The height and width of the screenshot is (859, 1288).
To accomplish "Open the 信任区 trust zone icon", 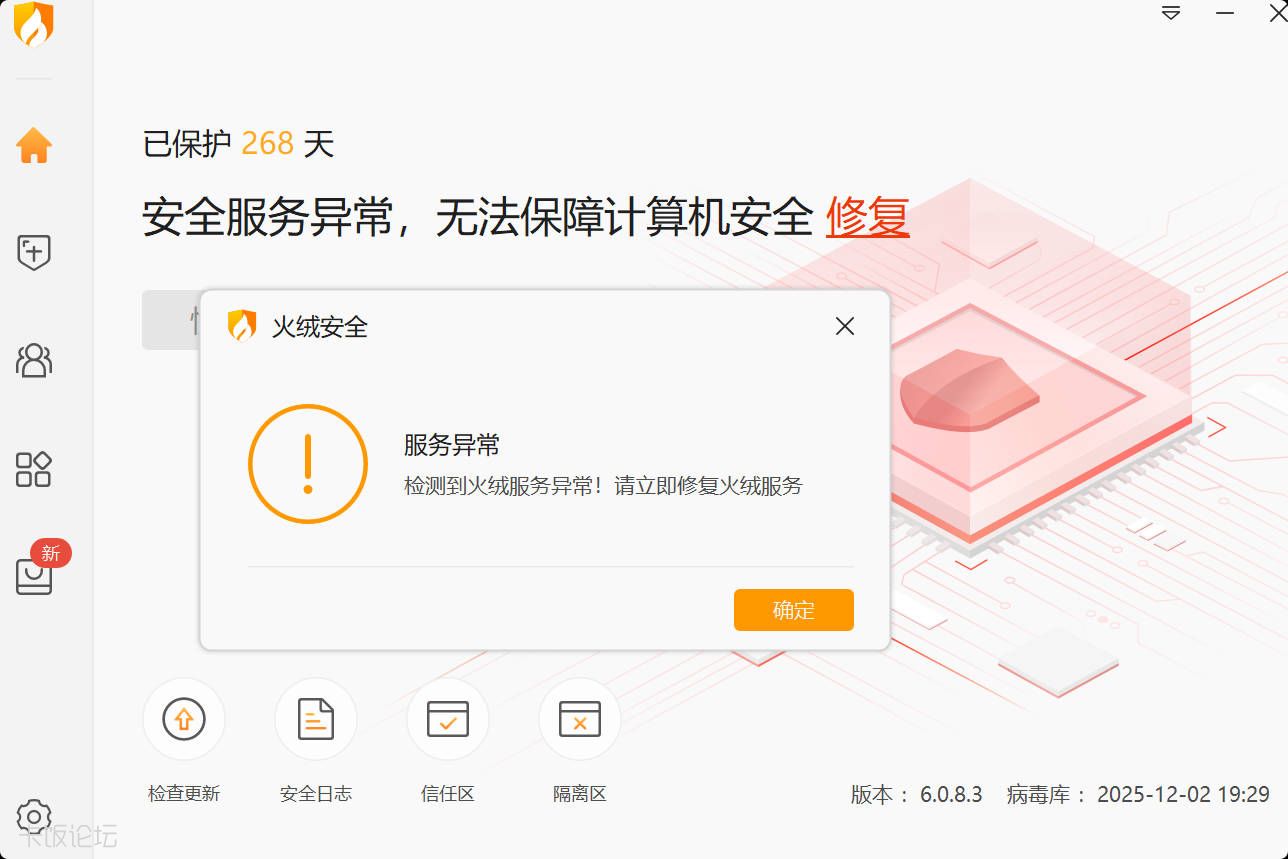I will click(448, 719).
